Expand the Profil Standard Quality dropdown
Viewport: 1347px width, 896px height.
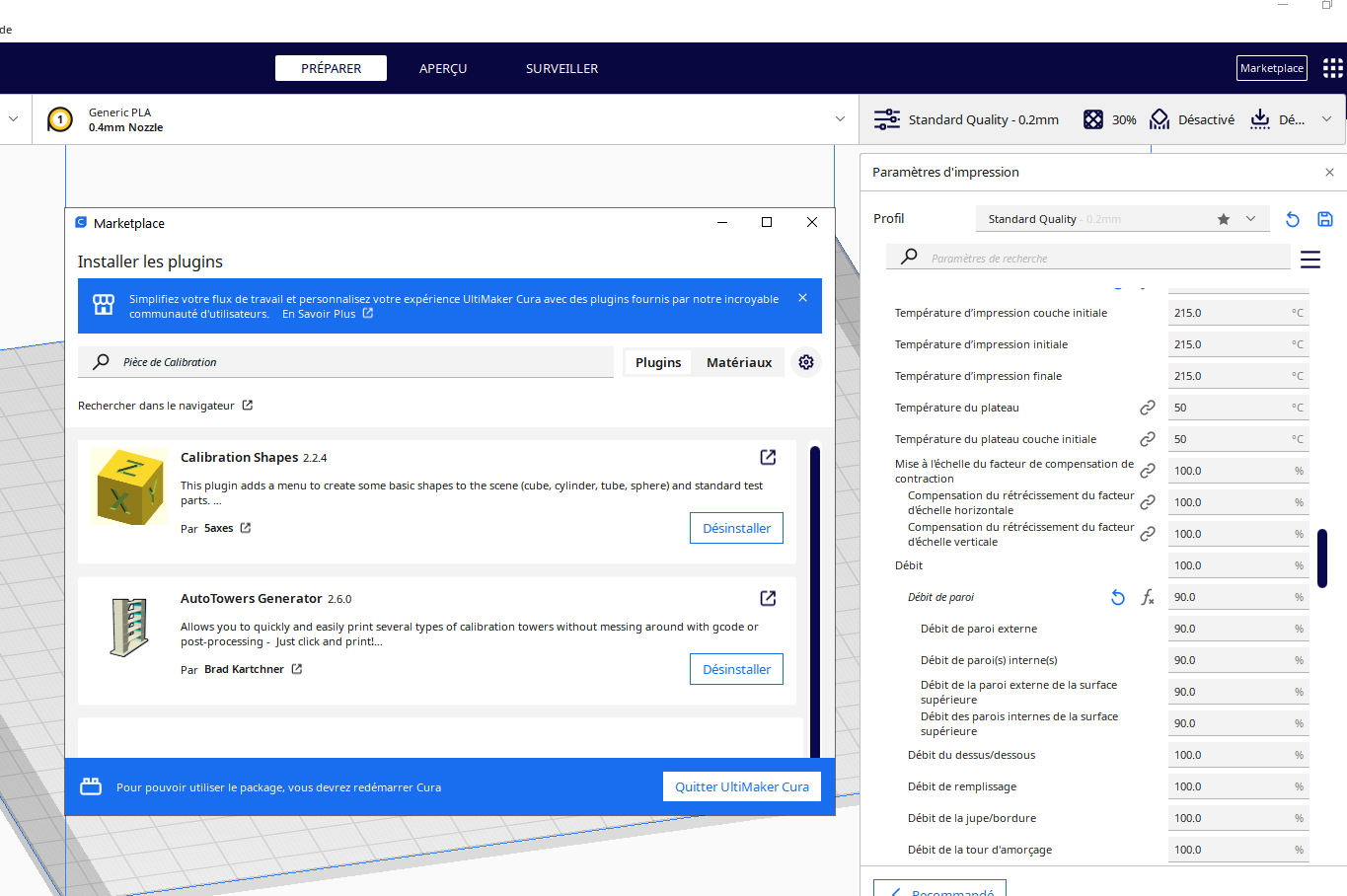click(1250, 219)
